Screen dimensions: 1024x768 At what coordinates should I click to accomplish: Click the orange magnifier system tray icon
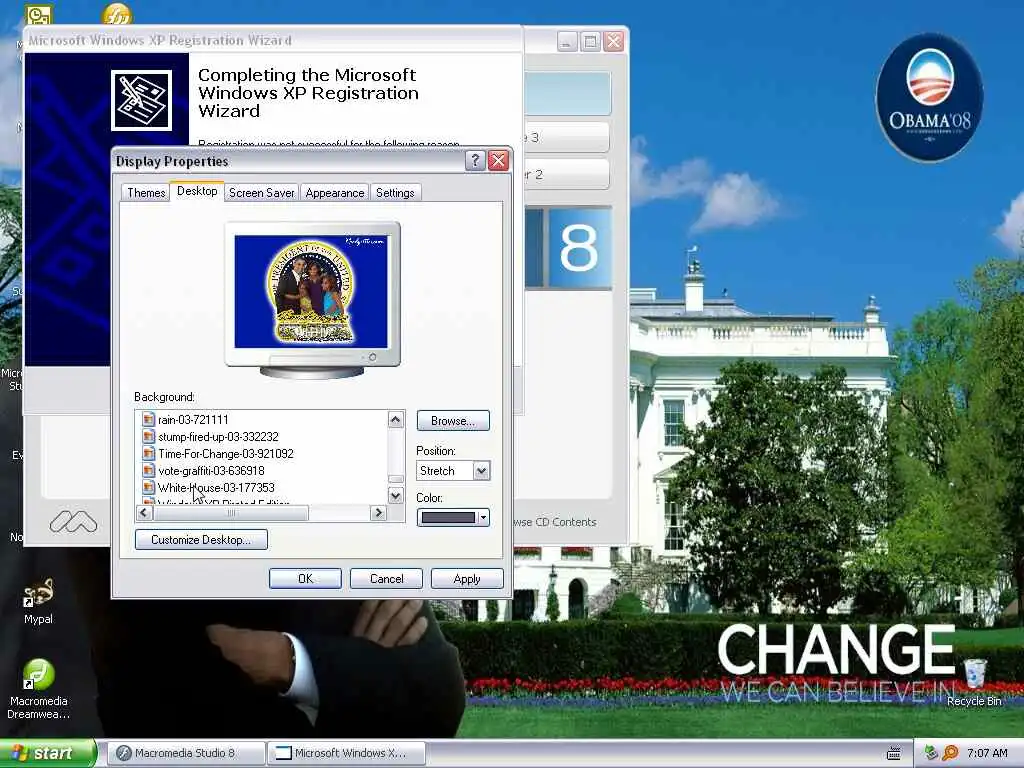950,753
